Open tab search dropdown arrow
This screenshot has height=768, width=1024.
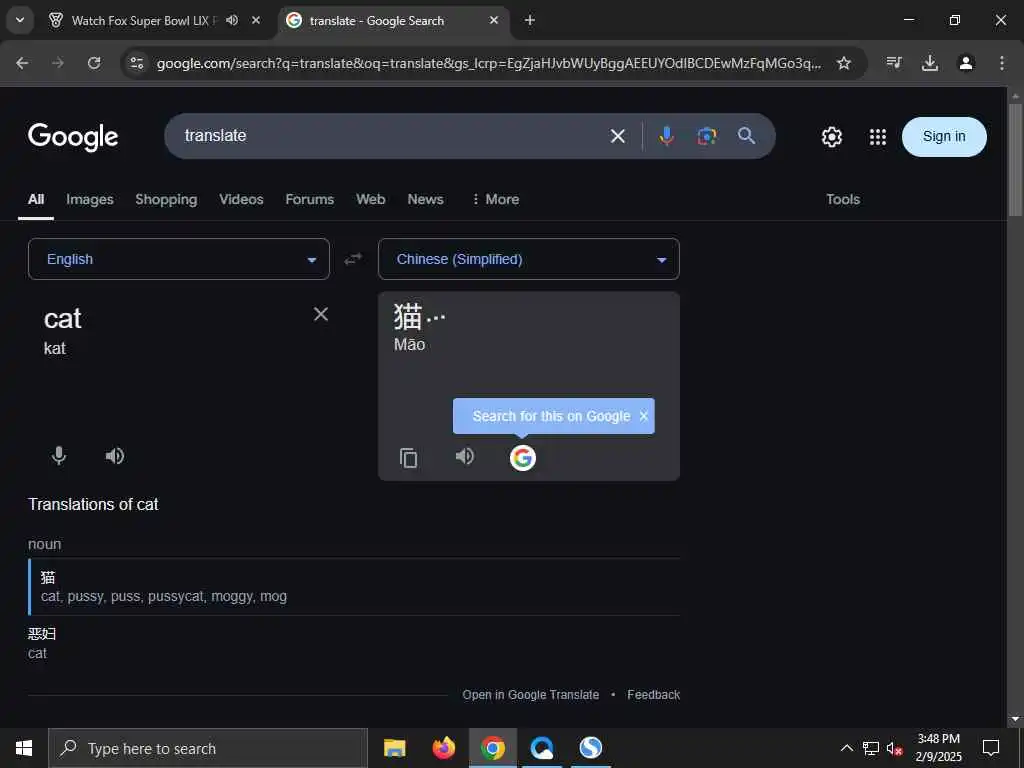point(20,20)
